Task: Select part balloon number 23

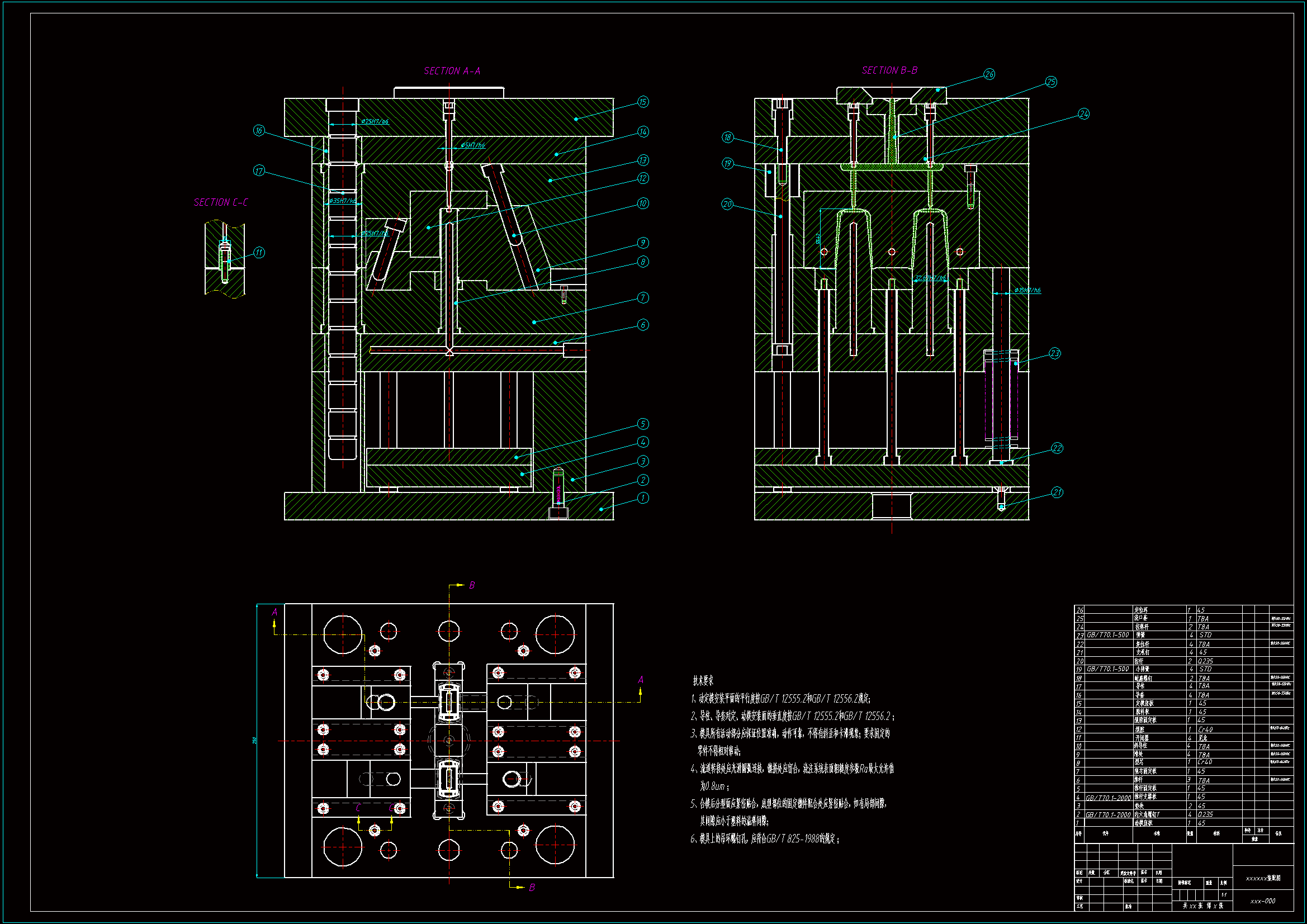Action: pyautogui.click(x=1055, y=353)
